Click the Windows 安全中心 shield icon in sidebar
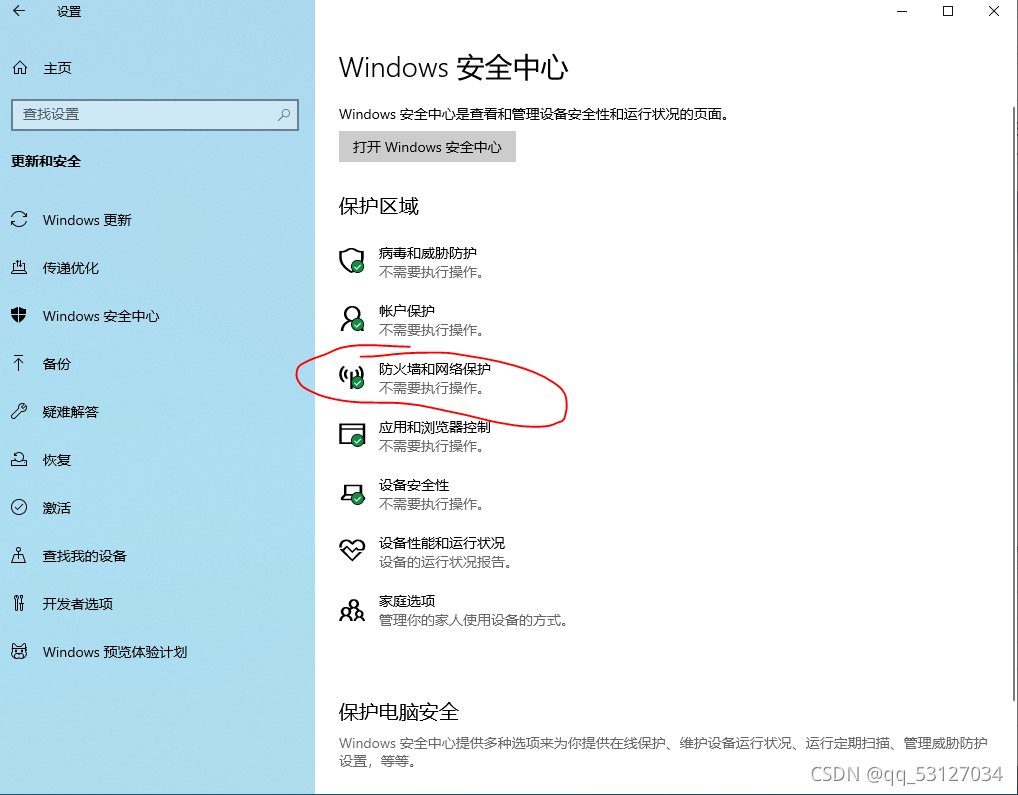1018x795 pixels. click(x=19, y=315)
